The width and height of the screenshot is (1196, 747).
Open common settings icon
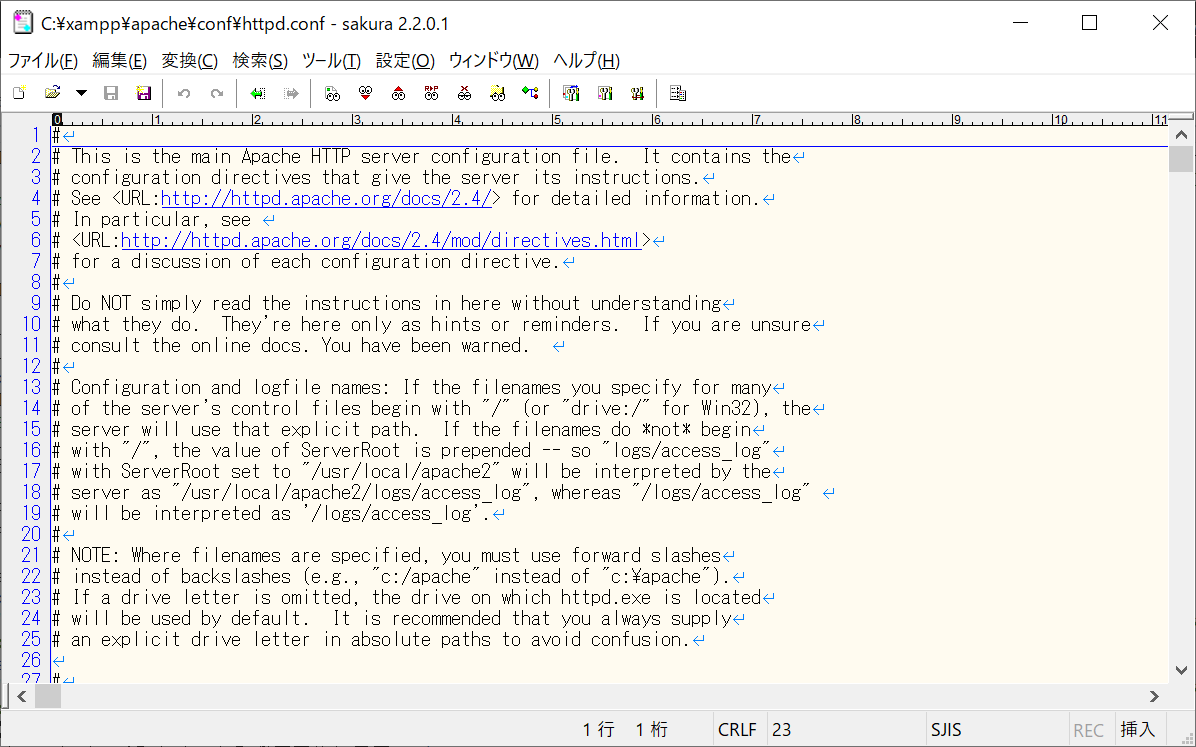tap(637, 93)
